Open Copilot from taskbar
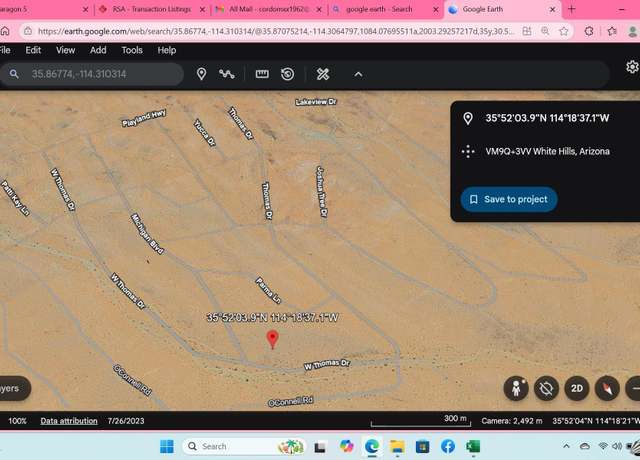Image resolution: width=640 pixels, height=460 pixels. click(347, 447)
